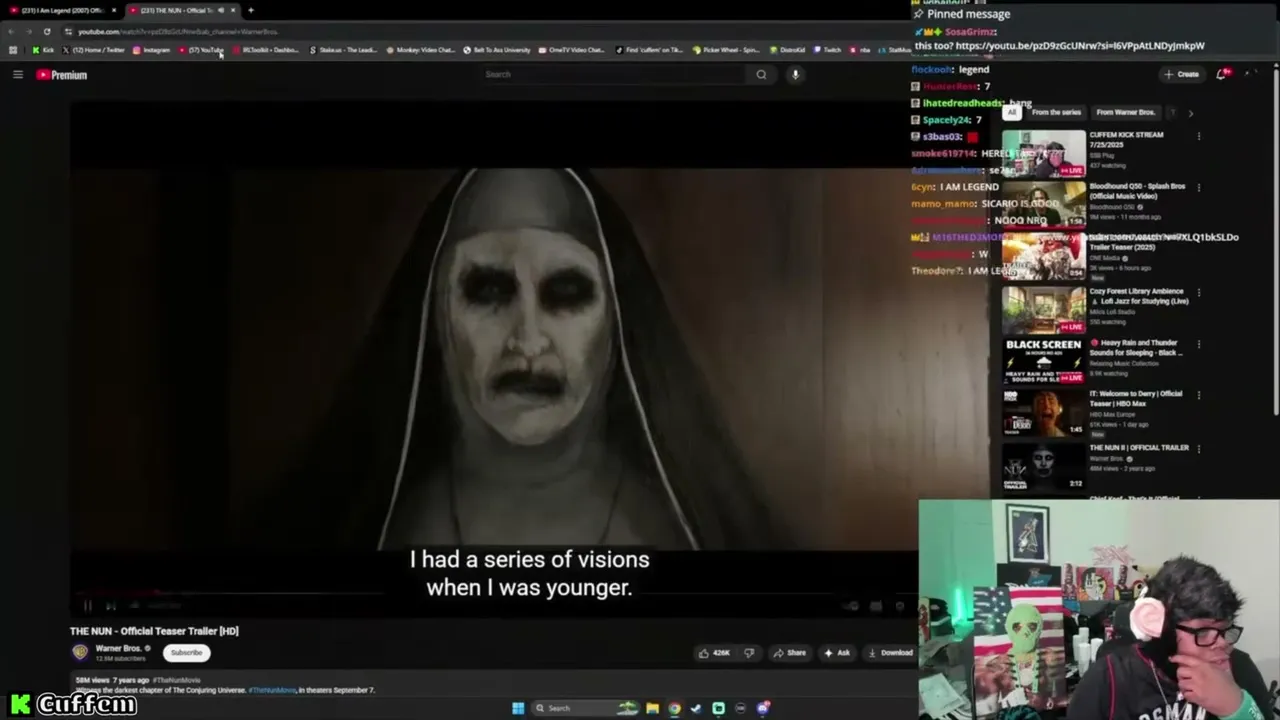Open more options for Heavy Rain and Thunder video
Screen dimensions: 1280x720
pyautogui.click(x=1198, y=344)
